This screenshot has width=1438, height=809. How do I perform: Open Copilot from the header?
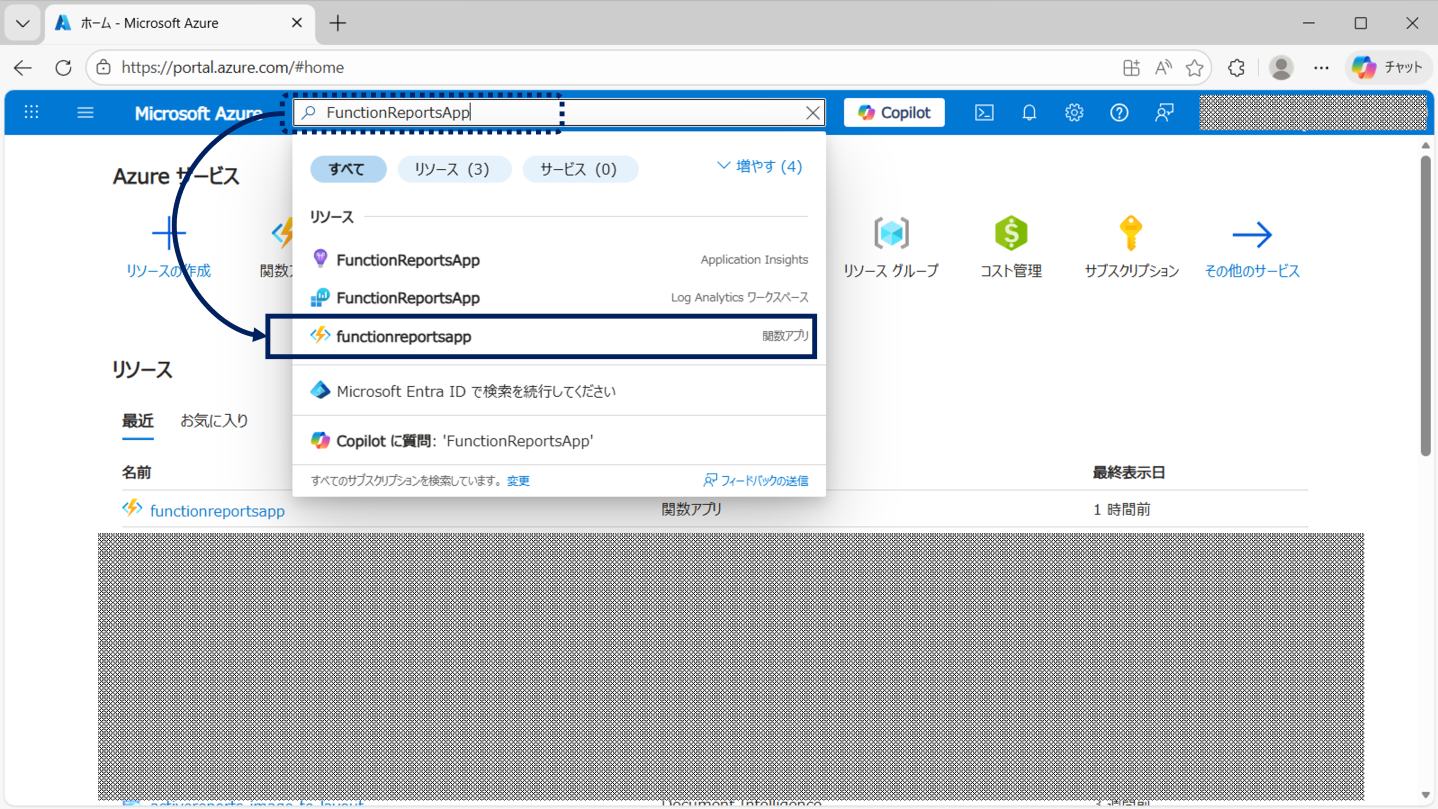[894, 113]
